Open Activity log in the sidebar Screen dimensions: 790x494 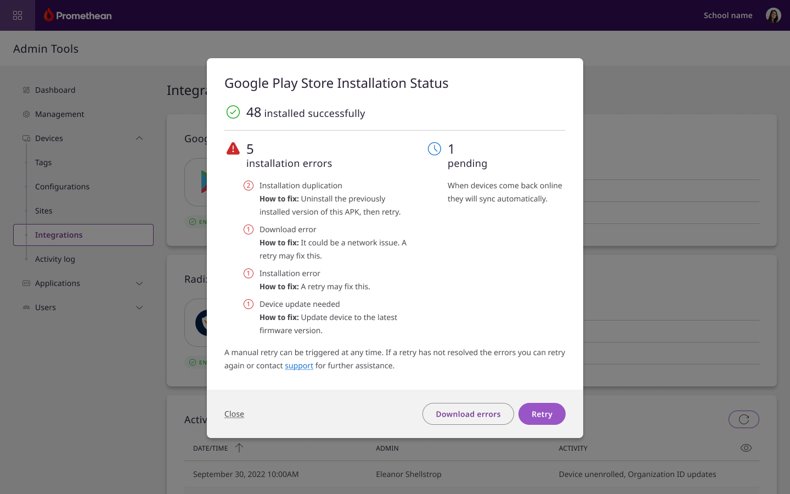(55, 259)
